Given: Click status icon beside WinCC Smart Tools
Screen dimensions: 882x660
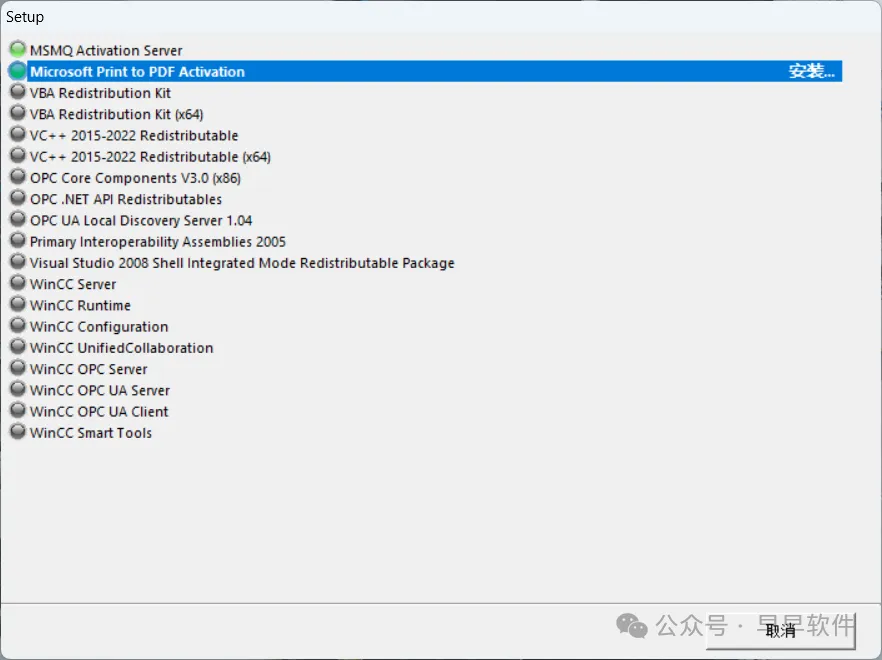Looking at the screenshot, I should coord(18,432).
